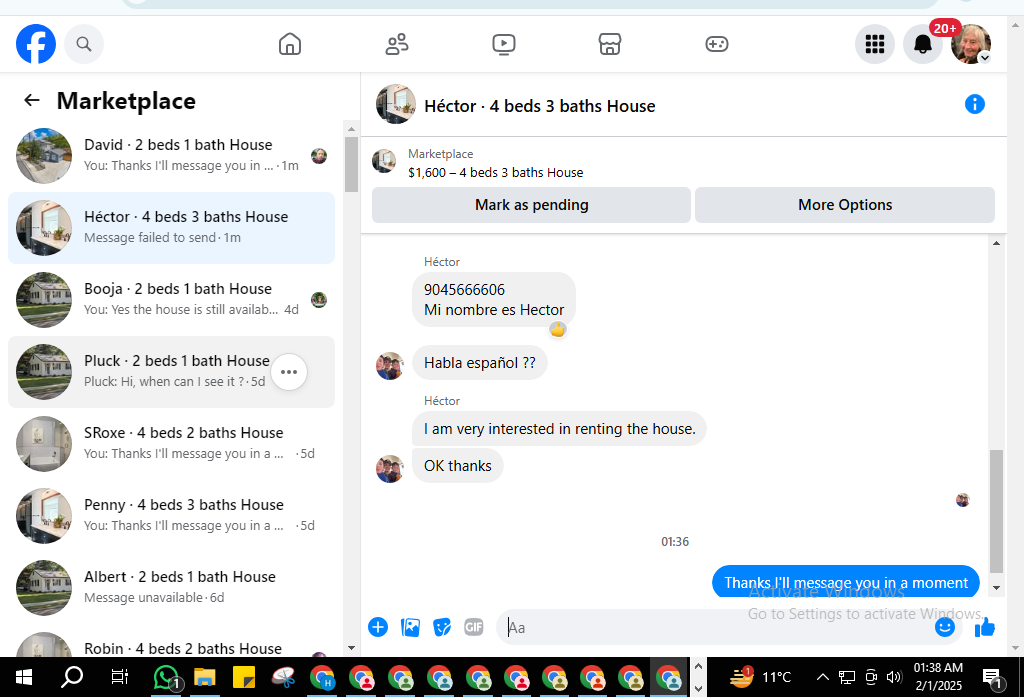Screen dimensions: 1024x697
Task: Click conversation list scroll down arrow
Action: point(351,649)
